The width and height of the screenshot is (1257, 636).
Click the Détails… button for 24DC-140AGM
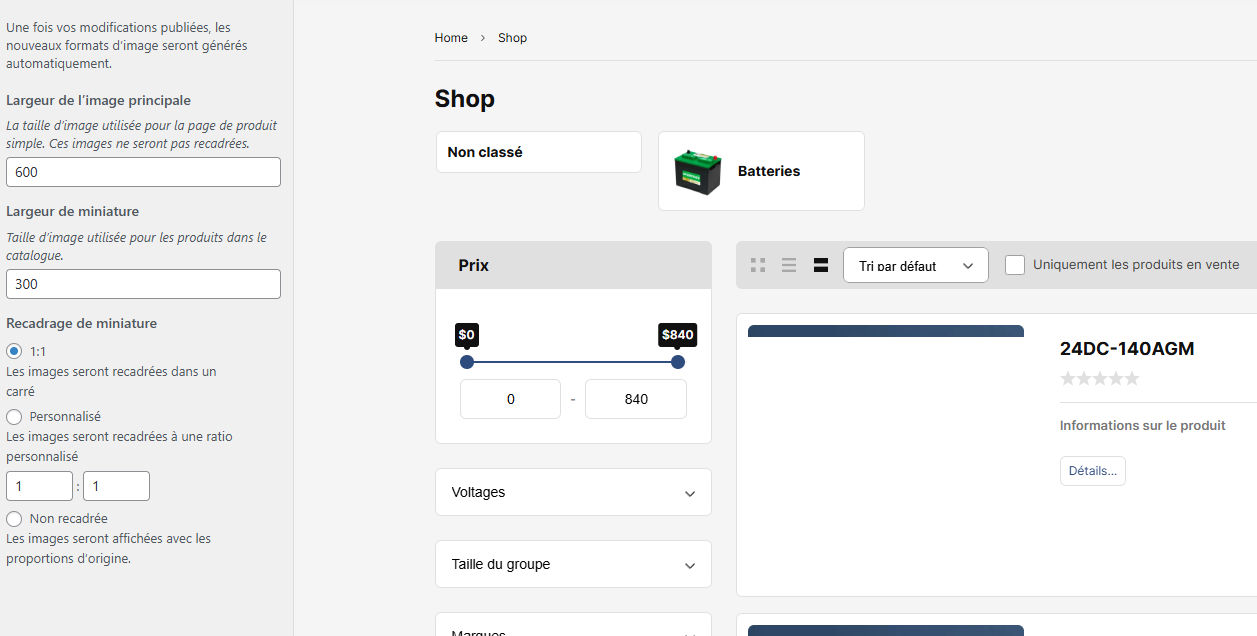pyautogui.click(x=1093, y=471)
